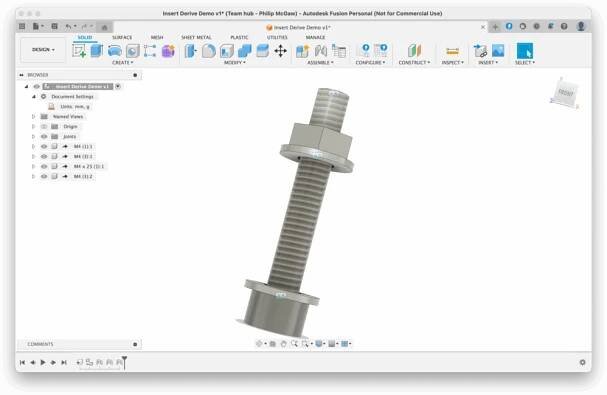Select the Offset Plane construct tool
The image size is (607, 395).
(414, 51)
